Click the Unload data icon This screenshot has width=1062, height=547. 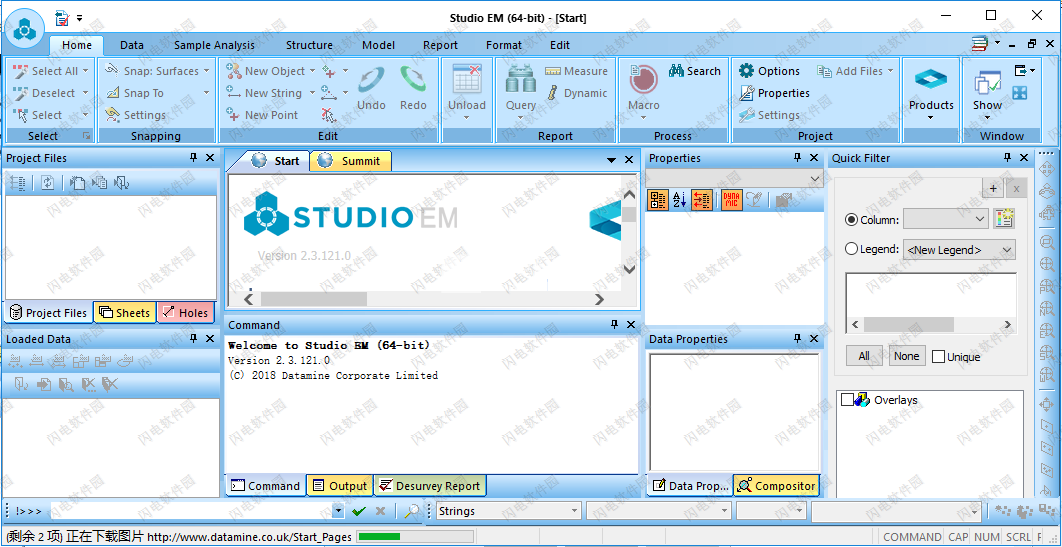[x=467, y=80]
